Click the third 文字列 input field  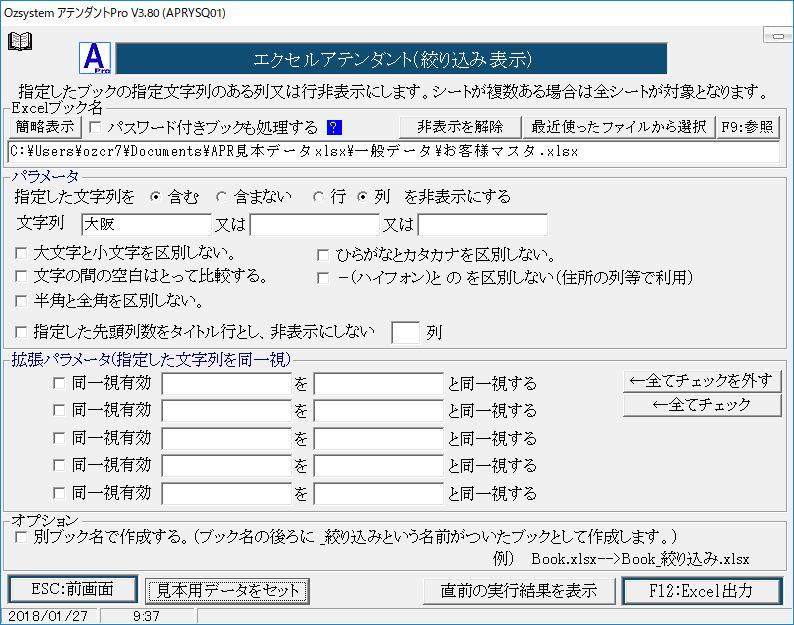point(483,224)
